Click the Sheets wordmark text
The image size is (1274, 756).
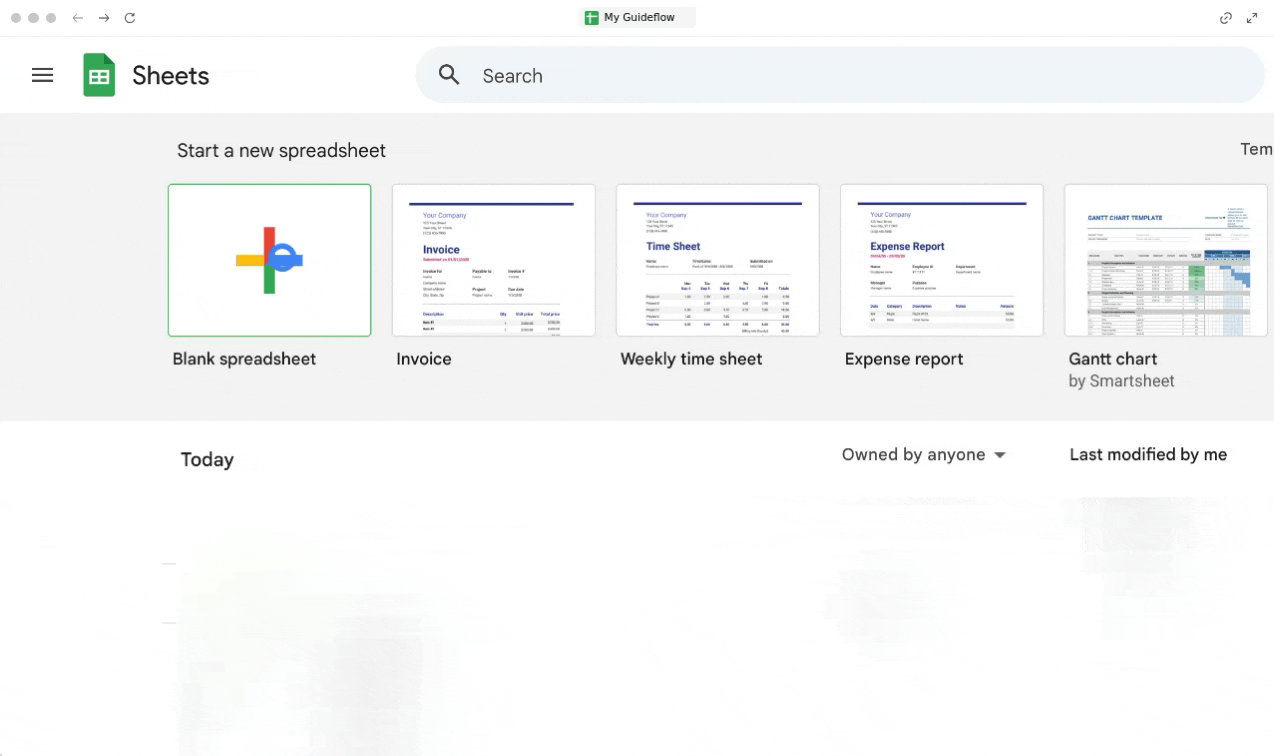tap(171, 76)
